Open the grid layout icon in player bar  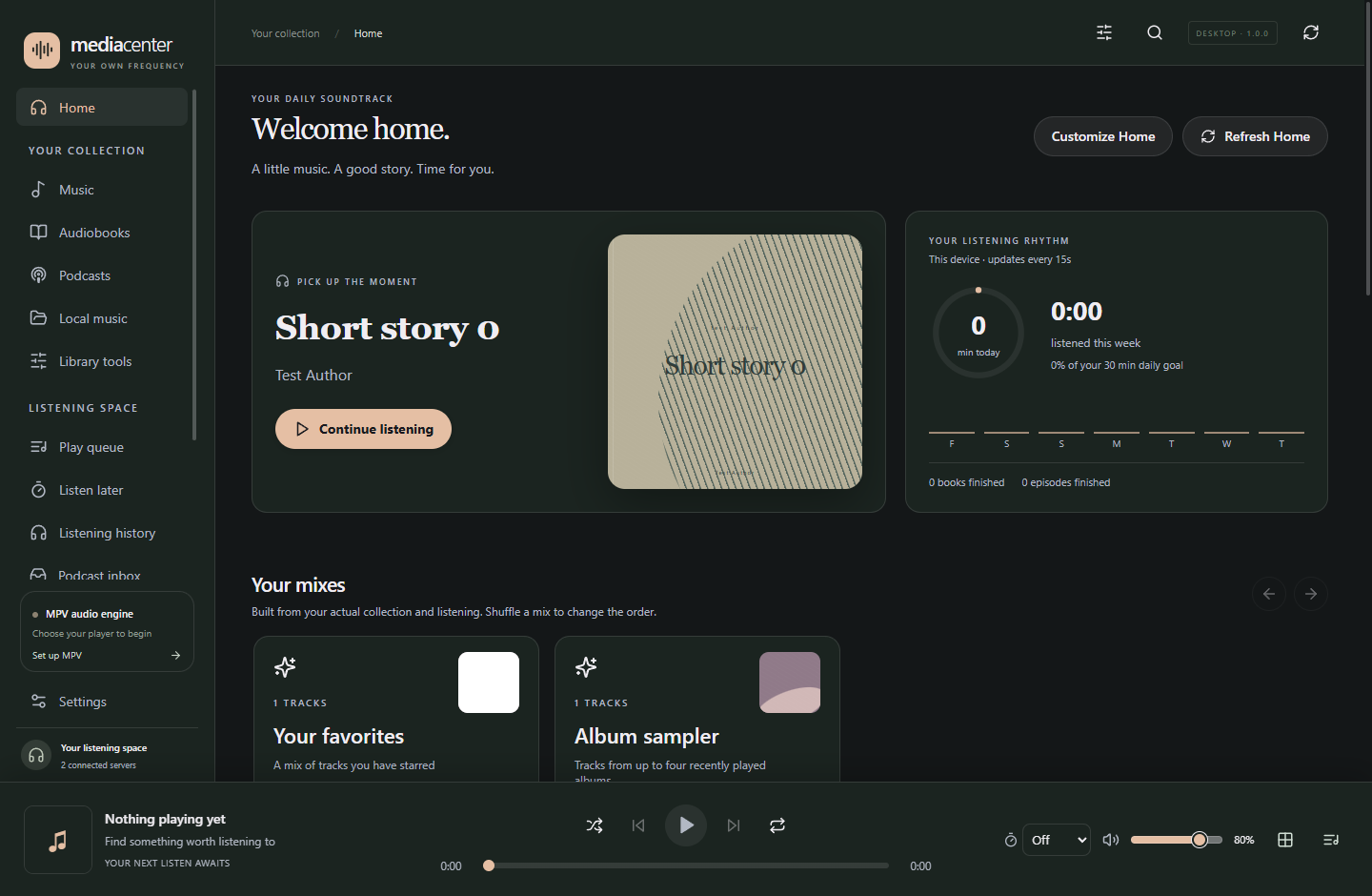tap(1285, 840)
